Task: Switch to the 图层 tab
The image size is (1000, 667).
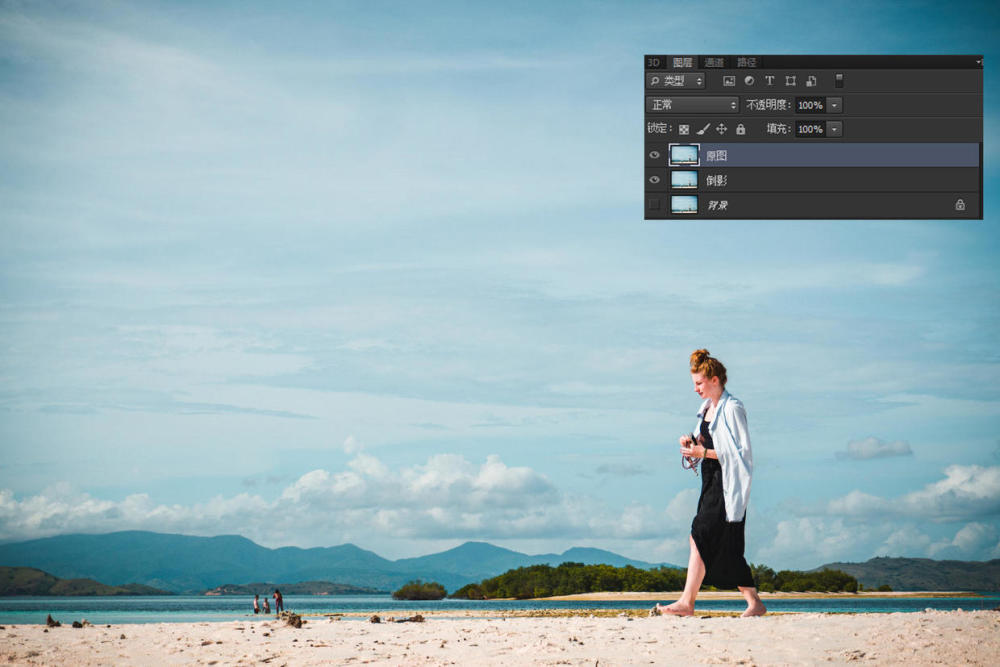Action: [682, 62]
